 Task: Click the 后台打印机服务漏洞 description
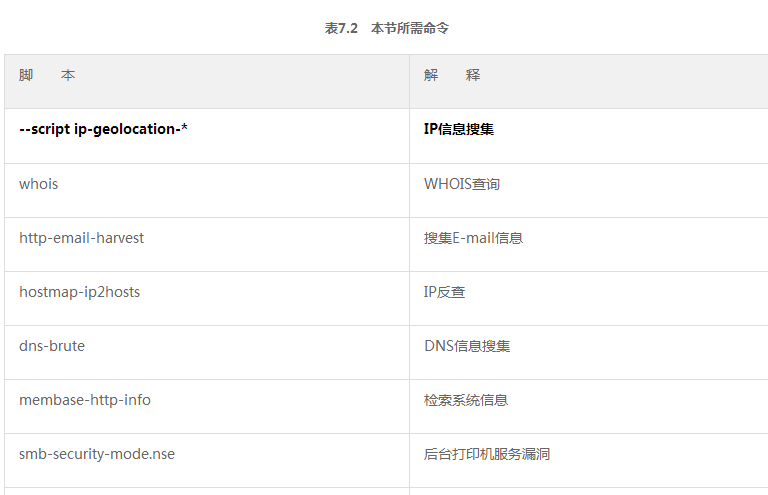coord(487,454)
